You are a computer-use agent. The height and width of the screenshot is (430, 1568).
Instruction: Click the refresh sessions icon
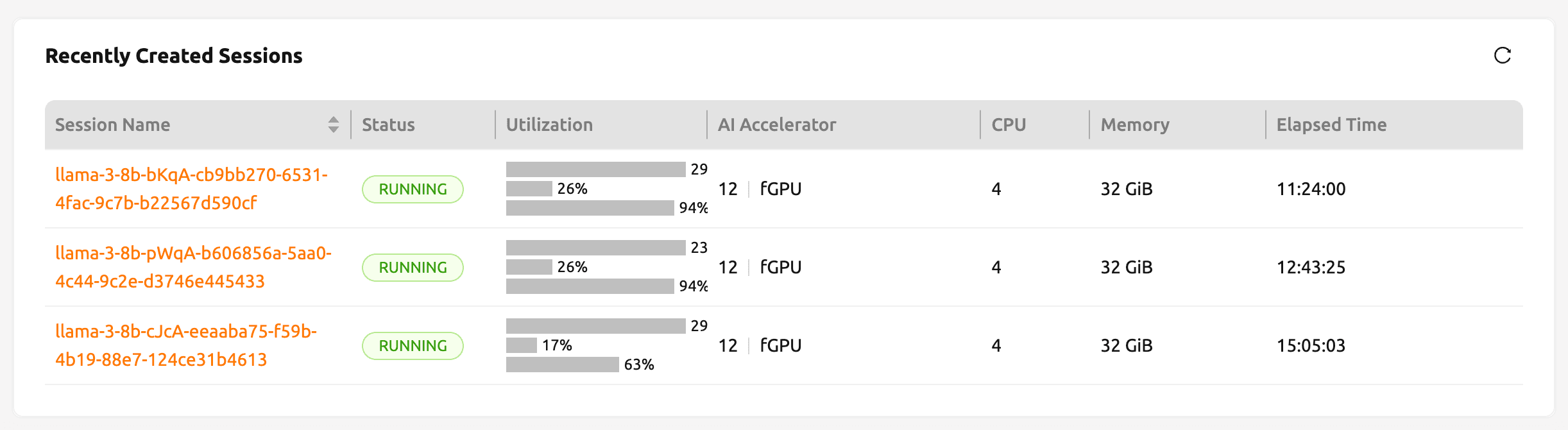click(1502, 56)
